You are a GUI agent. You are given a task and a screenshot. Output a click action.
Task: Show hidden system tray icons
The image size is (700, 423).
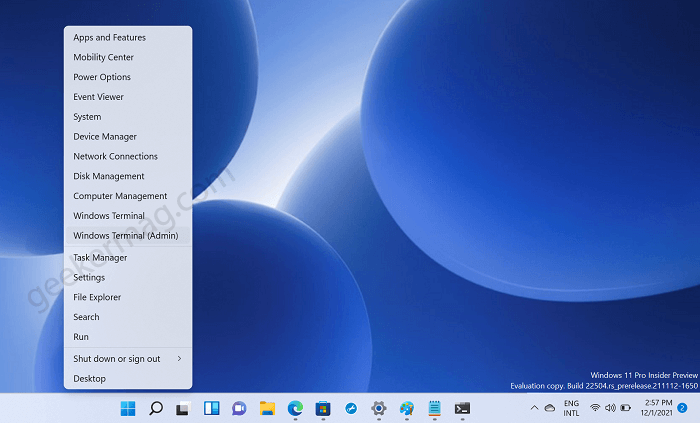534,408
